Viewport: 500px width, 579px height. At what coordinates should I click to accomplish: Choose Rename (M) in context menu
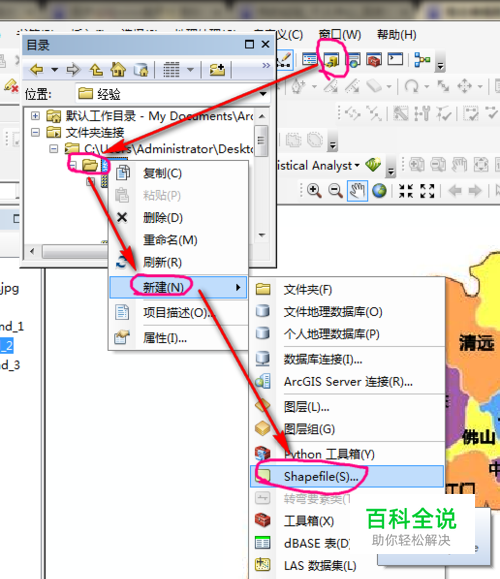click(178, 240)
